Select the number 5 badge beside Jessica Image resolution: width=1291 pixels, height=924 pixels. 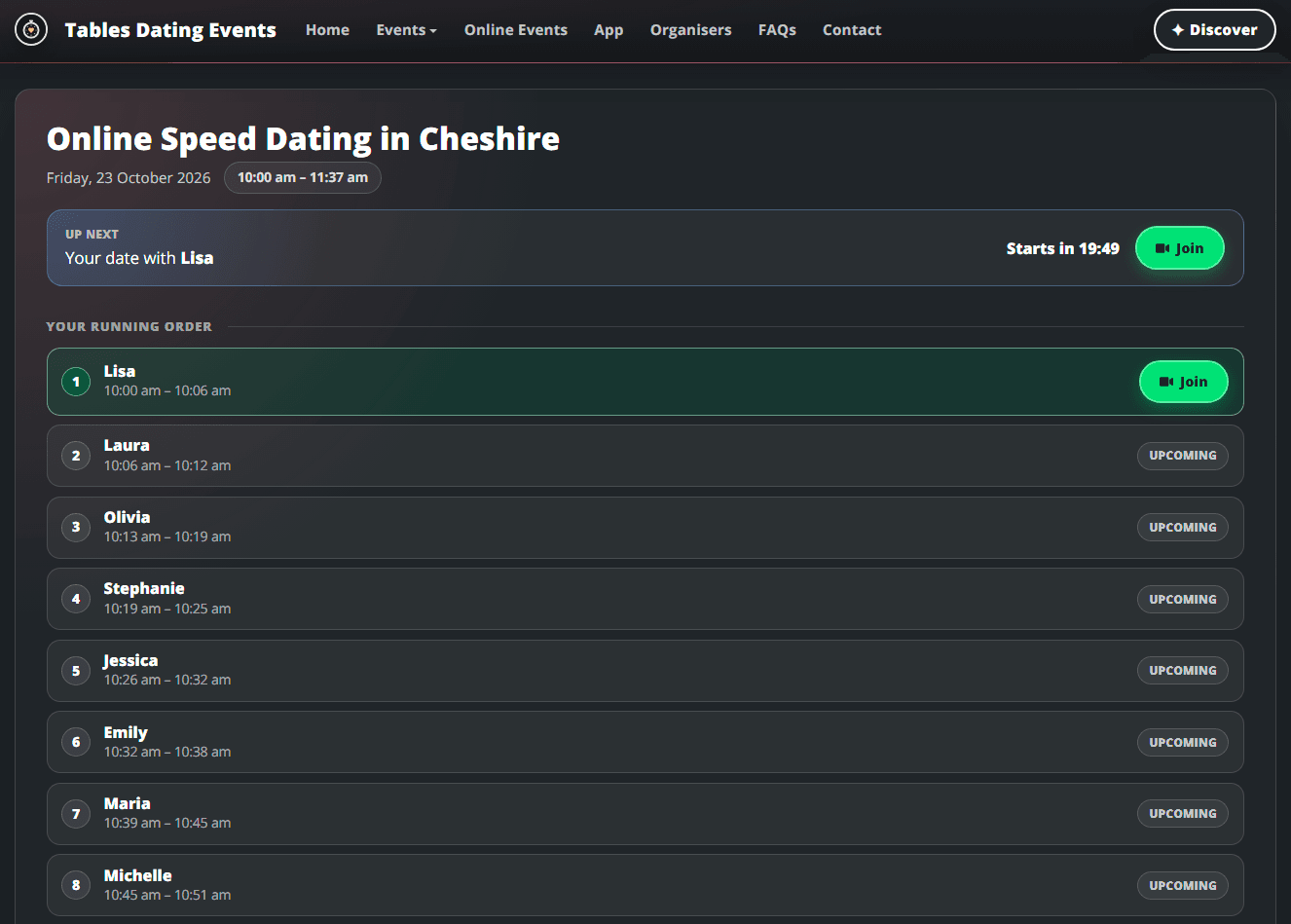click(76, 671)
